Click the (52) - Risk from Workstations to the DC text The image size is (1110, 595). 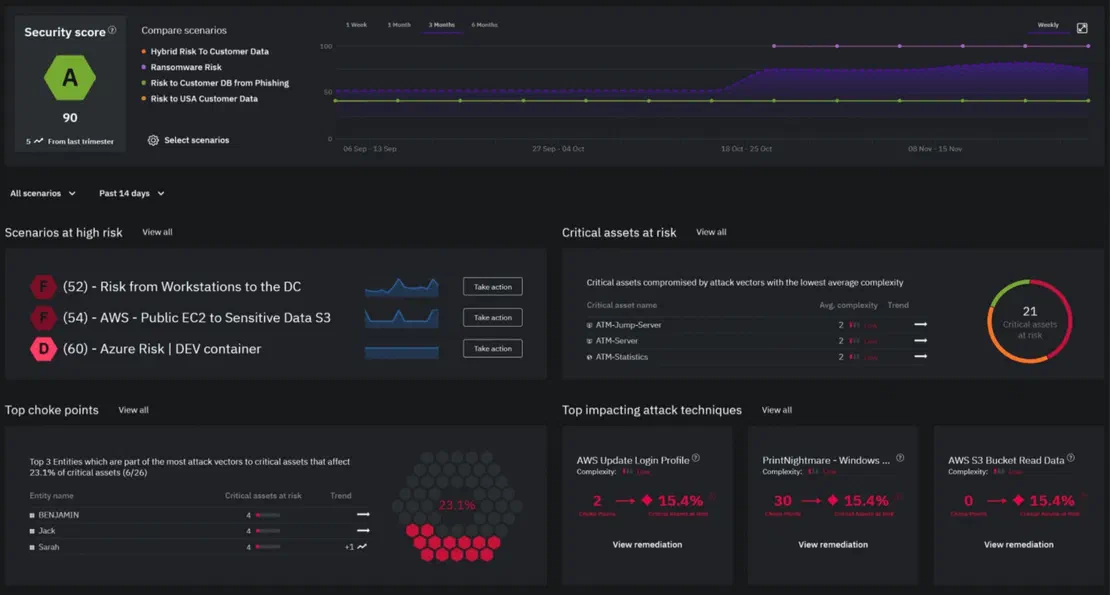[182, 287]
